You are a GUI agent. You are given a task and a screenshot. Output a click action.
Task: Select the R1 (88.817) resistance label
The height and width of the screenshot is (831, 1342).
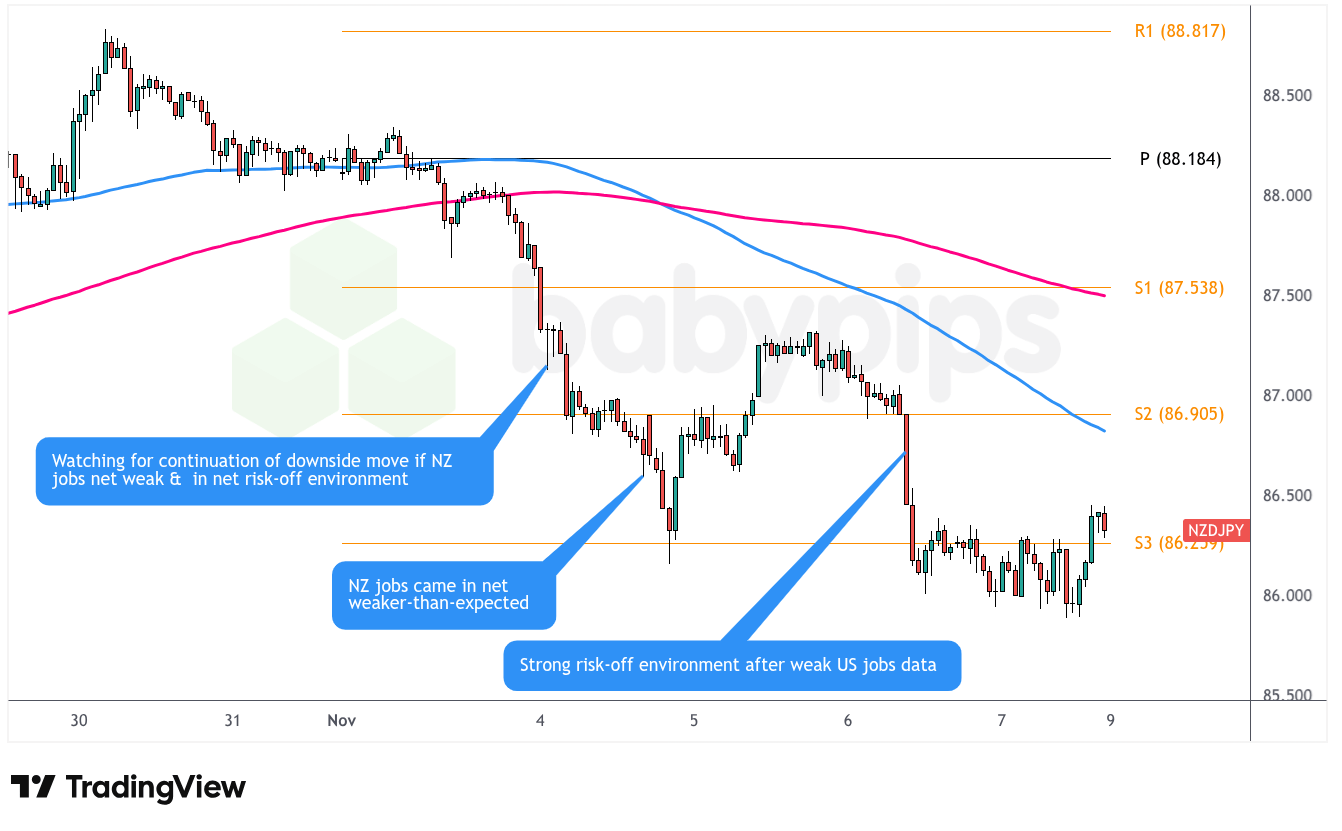coord(1180,31)
